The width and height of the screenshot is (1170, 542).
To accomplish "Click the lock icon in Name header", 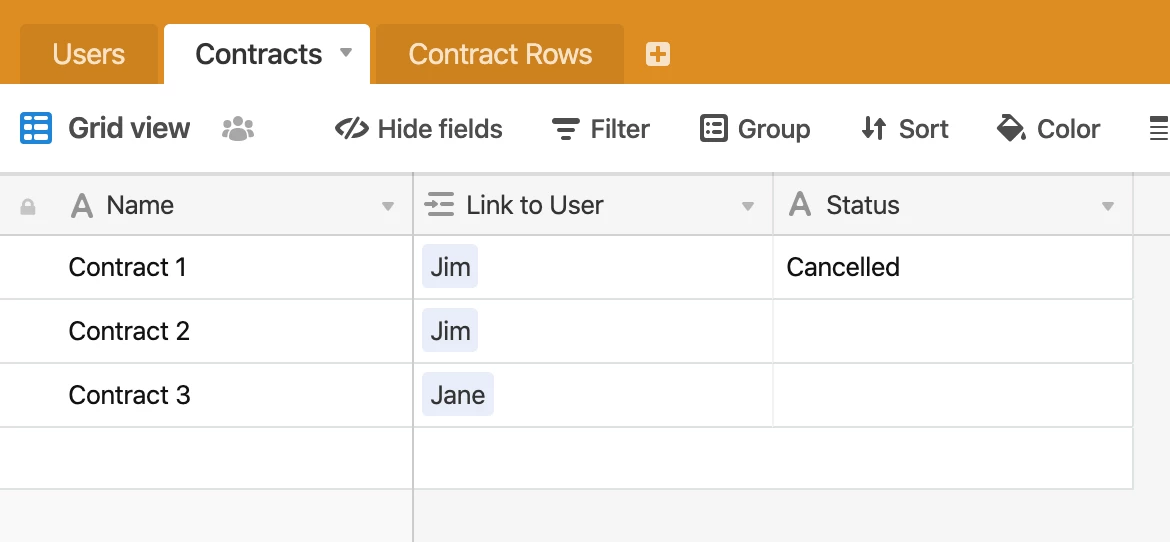I will click(x=28, y=206).
